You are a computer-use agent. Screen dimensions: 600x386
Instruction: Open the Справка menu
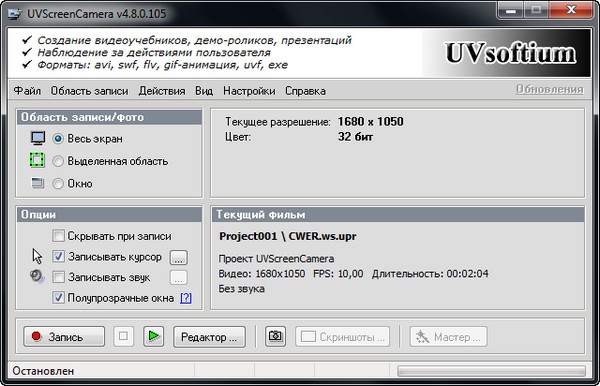pyautogui.click(x=305, y=91)
